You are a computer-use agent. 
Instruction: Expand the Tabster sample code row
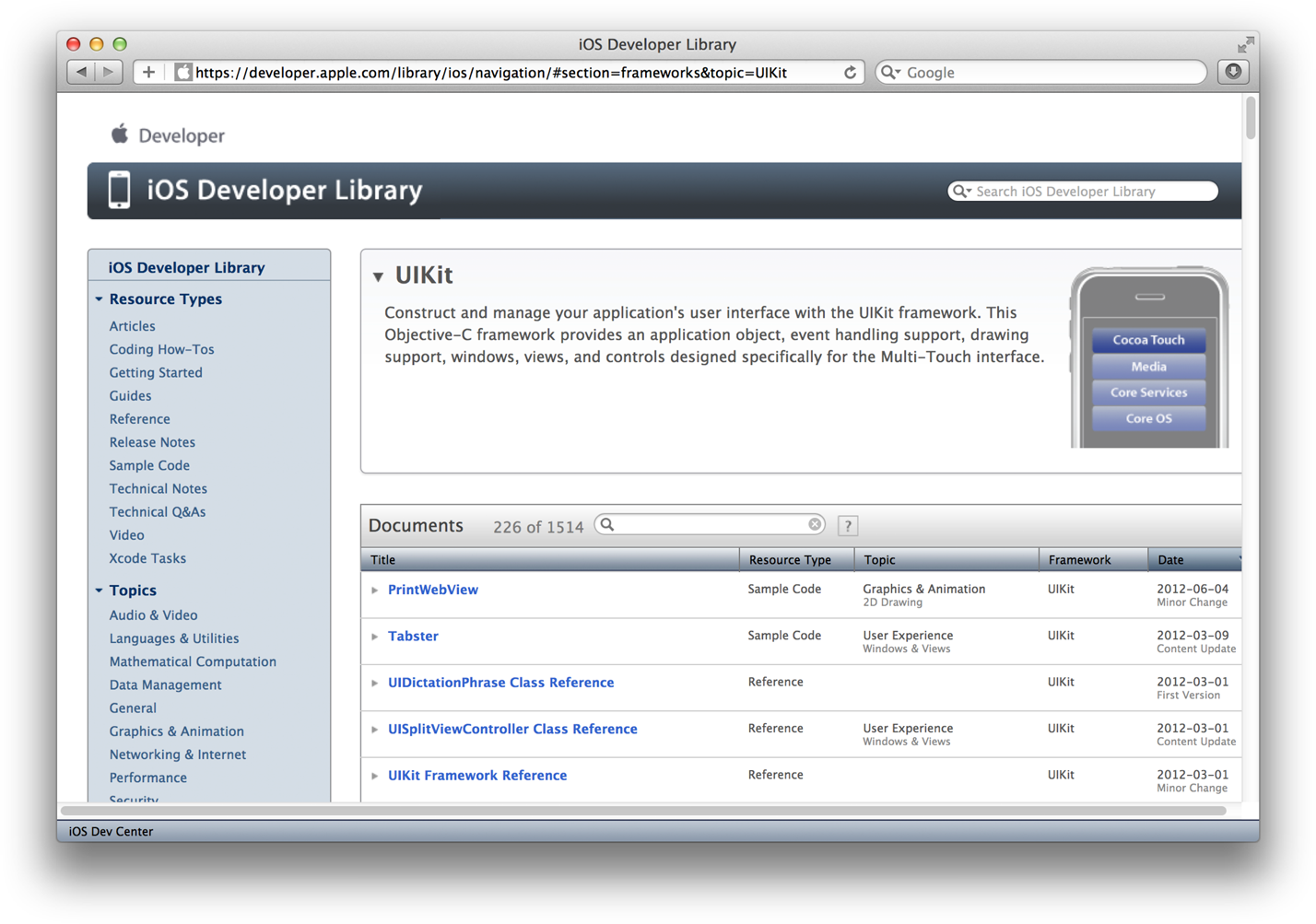point(375,636)
